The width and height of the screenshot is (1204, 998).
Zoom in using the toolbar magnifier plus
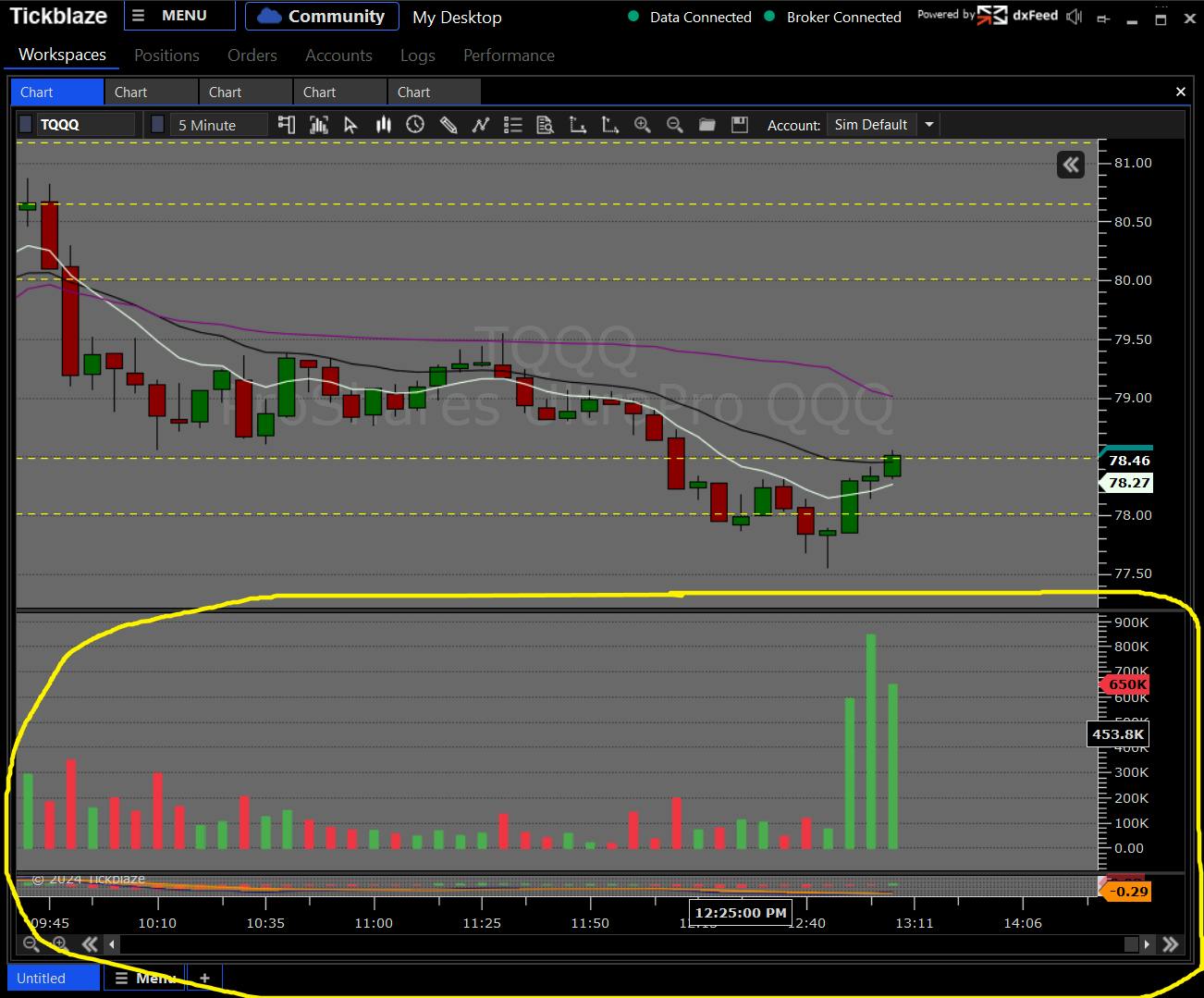click(x=643, y=125)
